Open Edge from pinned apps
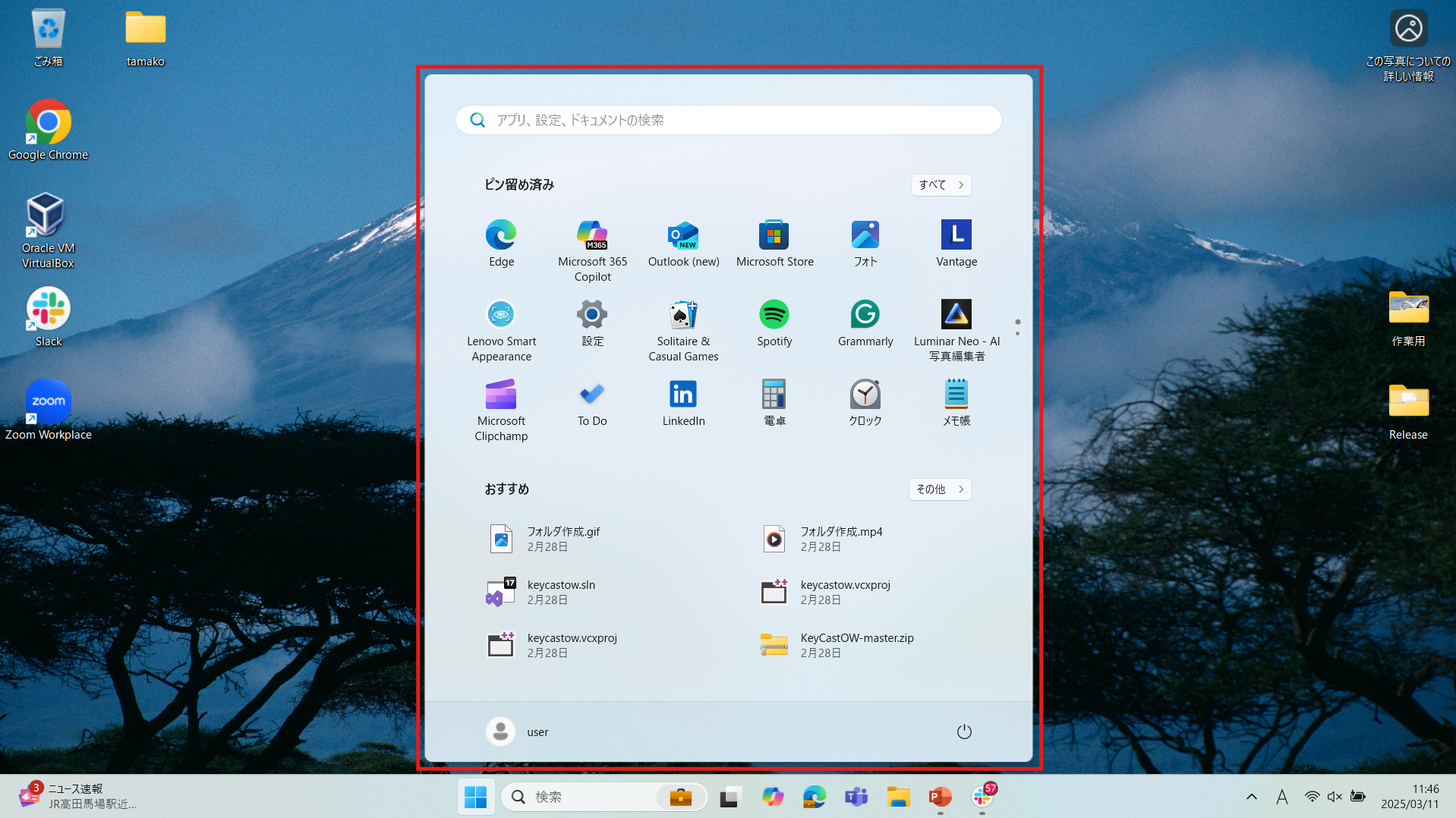 point(501,244)
